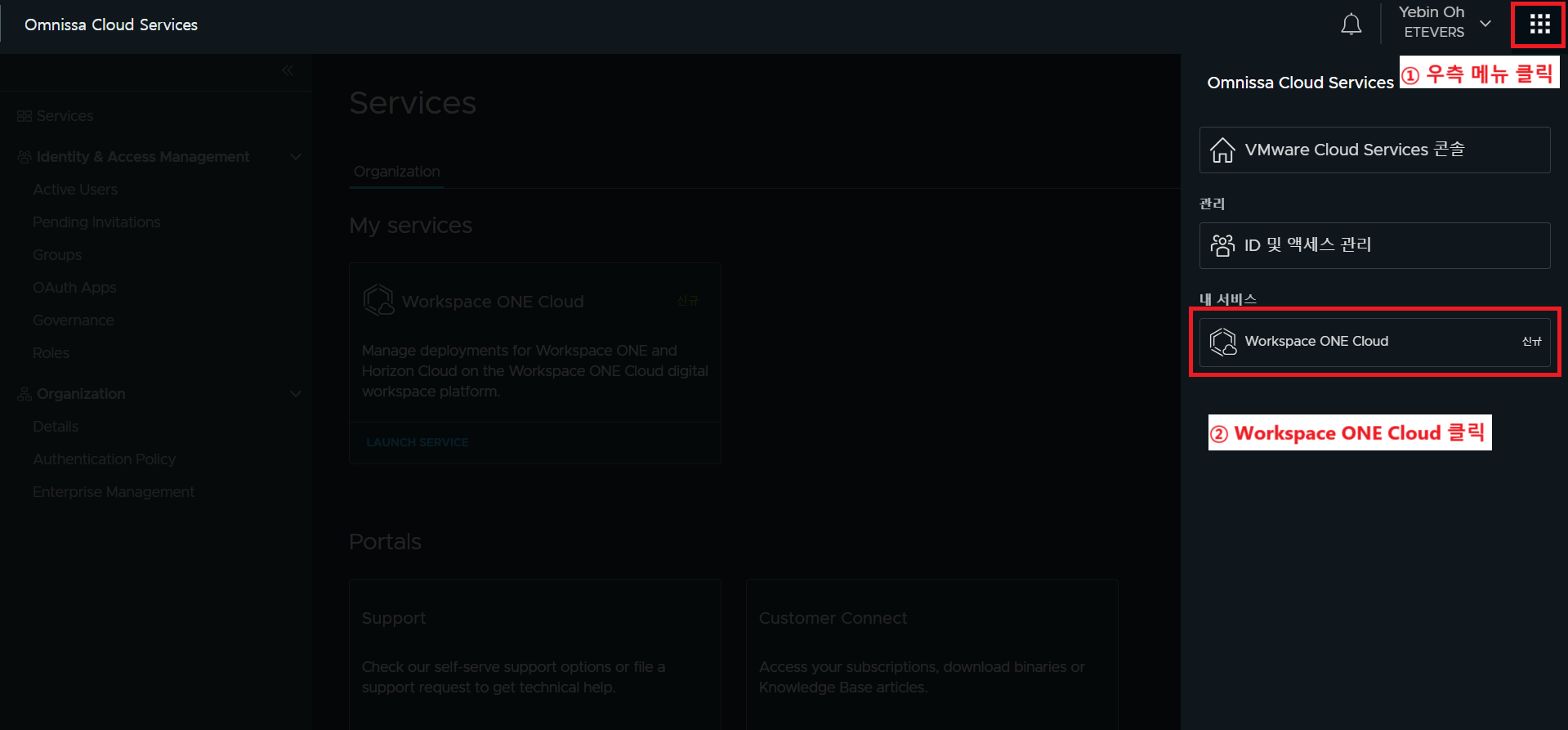Open the Authentication Policy page
The height and width of the screenshot is (730, 1568).
pos(104,459)
